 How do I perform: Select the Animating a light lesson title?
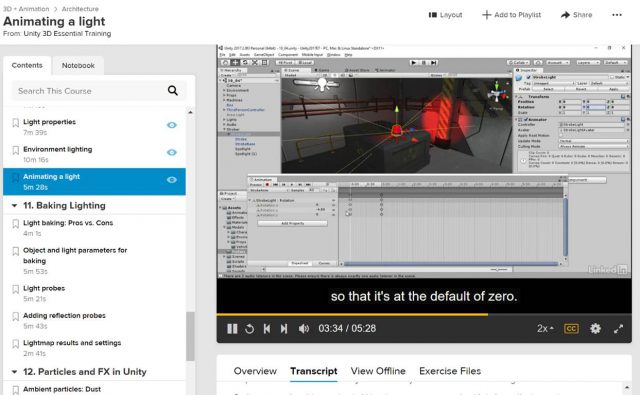click(51, 177)
